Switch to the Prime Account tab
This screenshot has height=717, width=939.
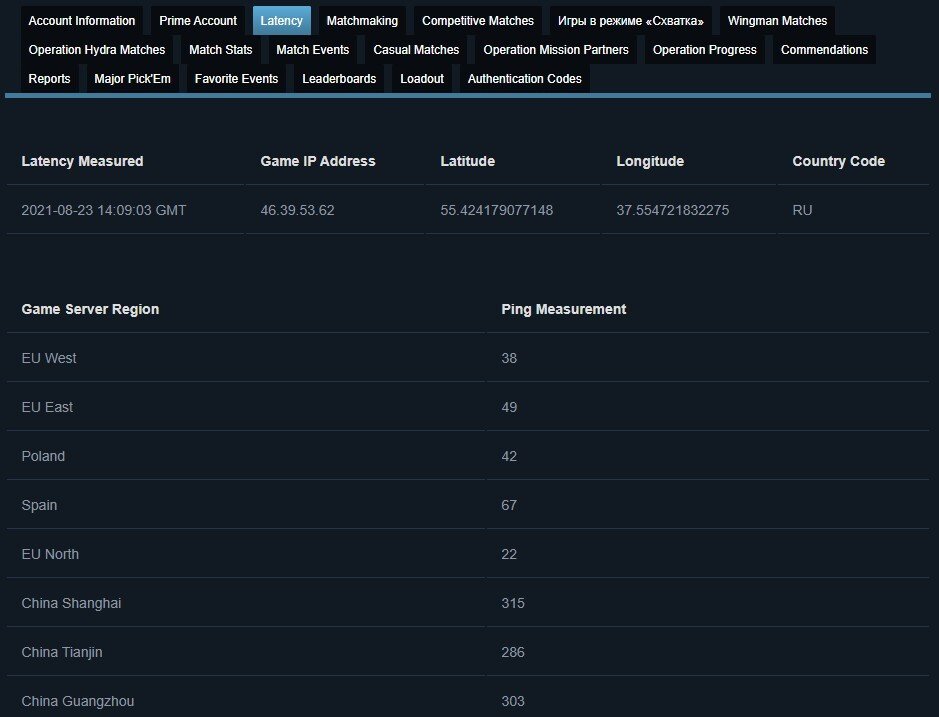[x=198, y=21]
